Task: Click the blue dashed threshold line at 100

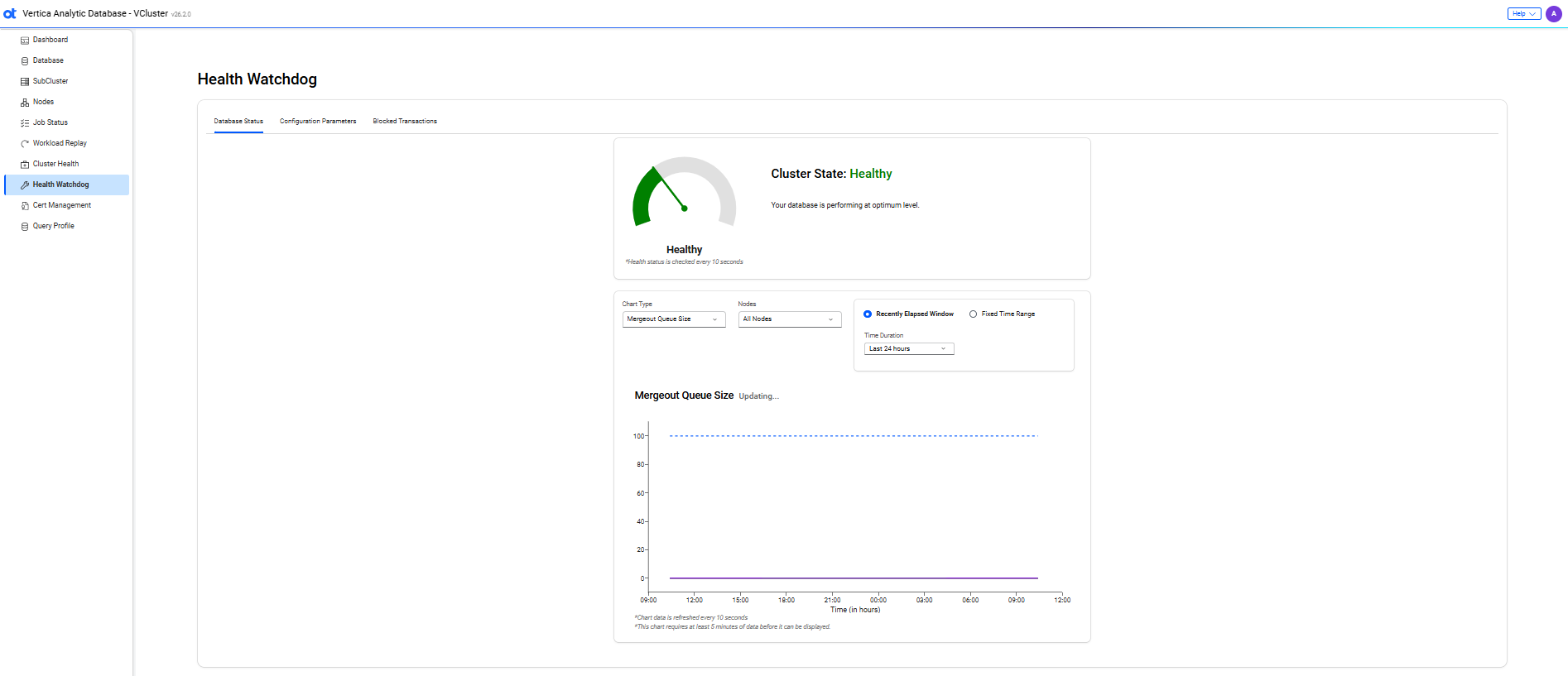Action: coord(854,436)
